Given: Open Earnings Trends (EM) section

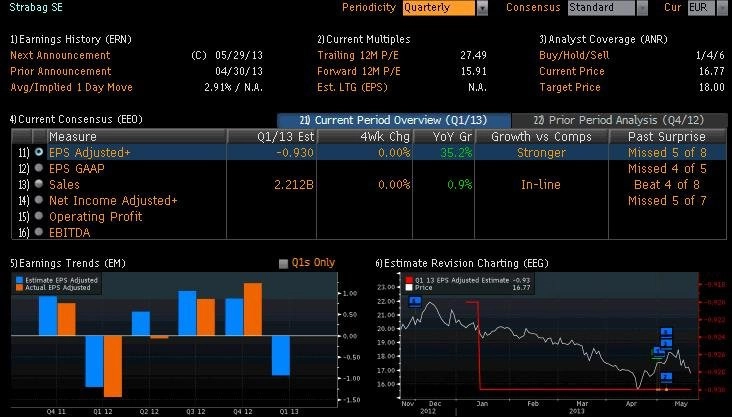Looking at the screenshot, I should pos(68,263).
